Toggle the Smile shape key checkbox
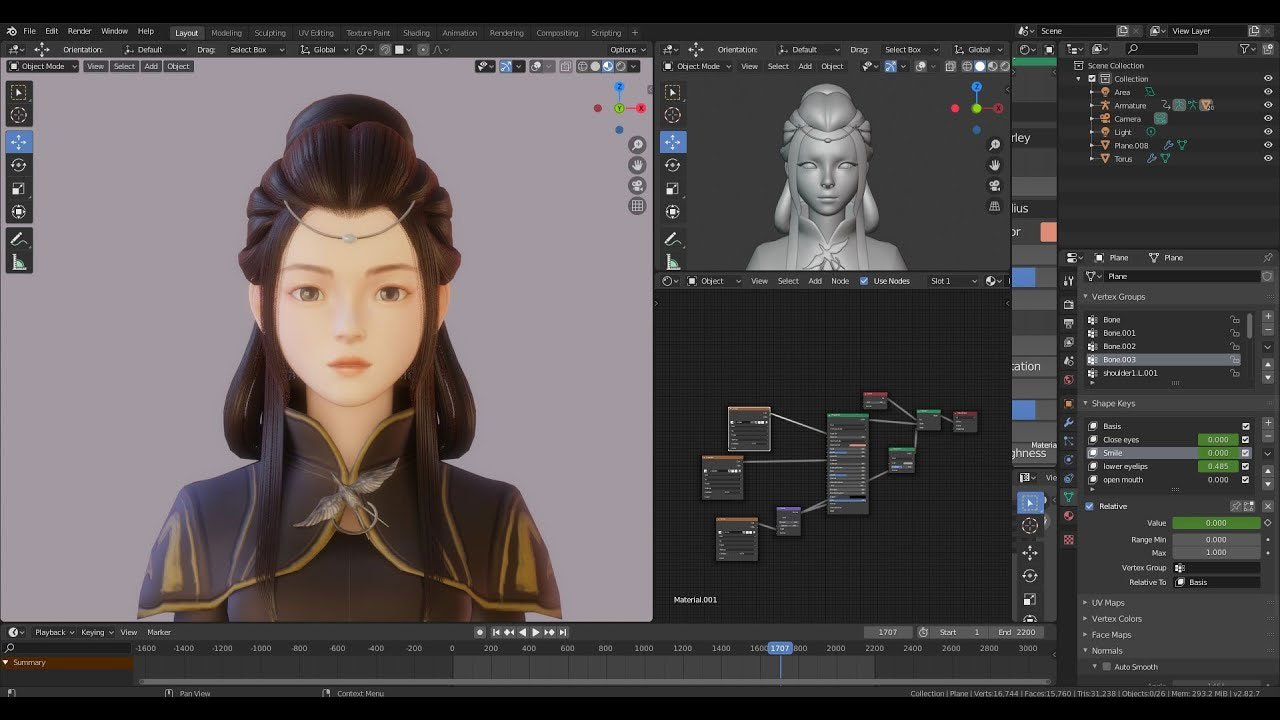 [1246, 452]
